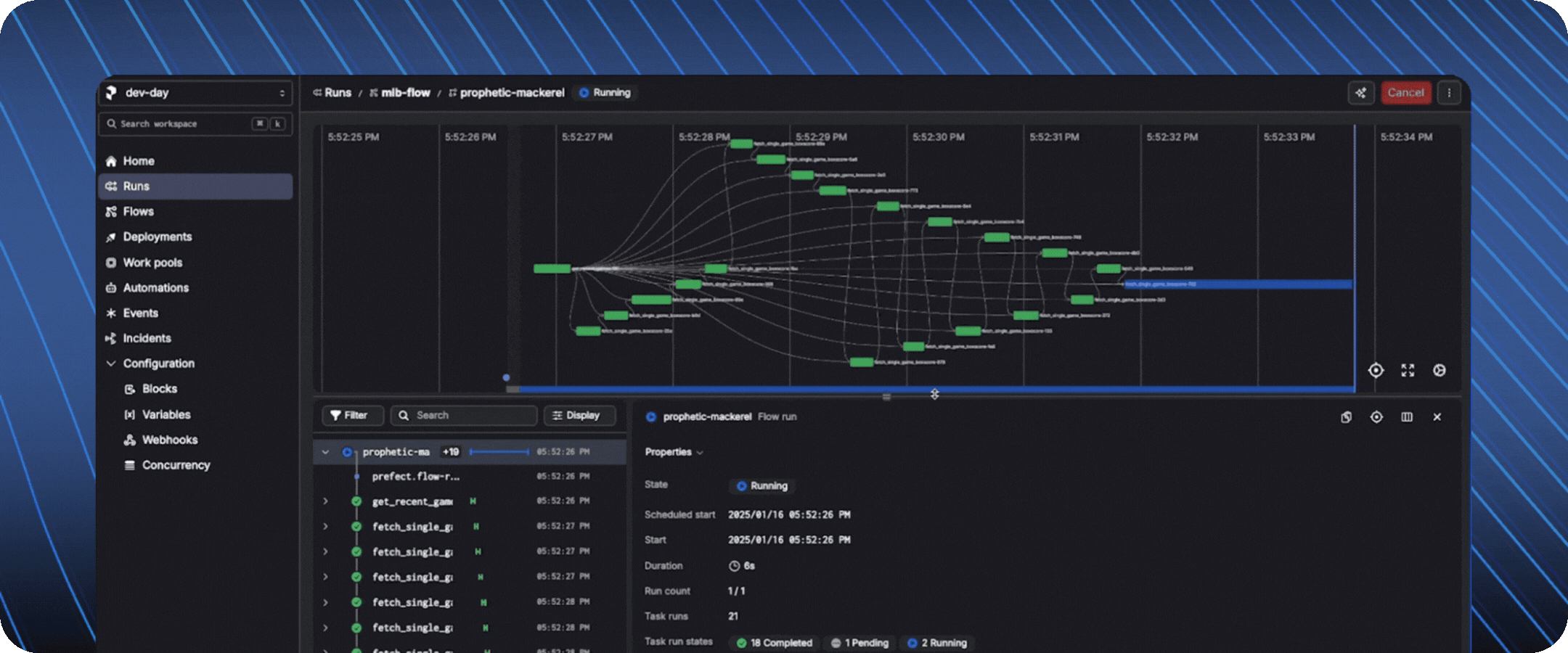This screenshot has width=1568, height=653.
Task: Click the focus target icon in details panel
Action: (x=1376, y=417)
